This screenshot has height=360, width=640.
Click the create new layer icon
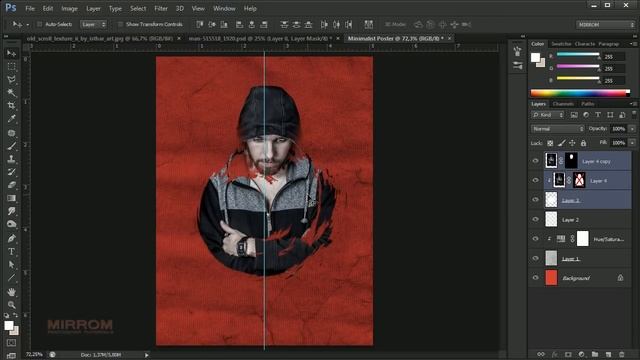(x=608, y=354)
